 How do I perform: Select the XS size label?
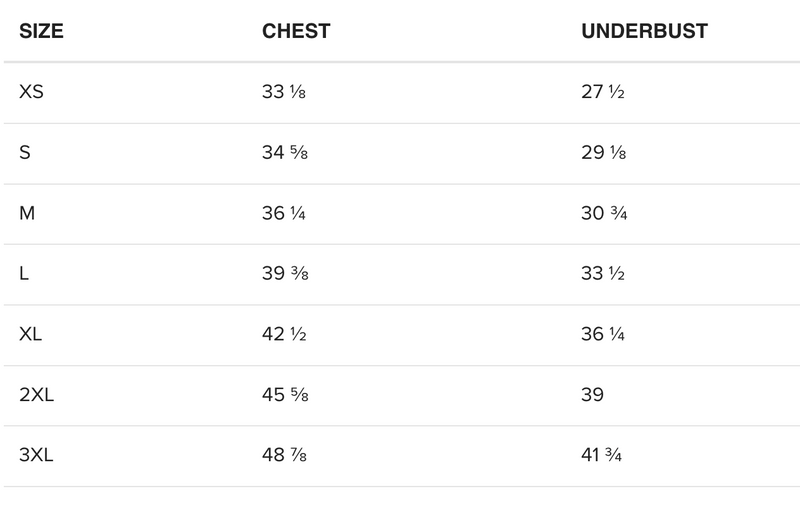pos(32,93)
